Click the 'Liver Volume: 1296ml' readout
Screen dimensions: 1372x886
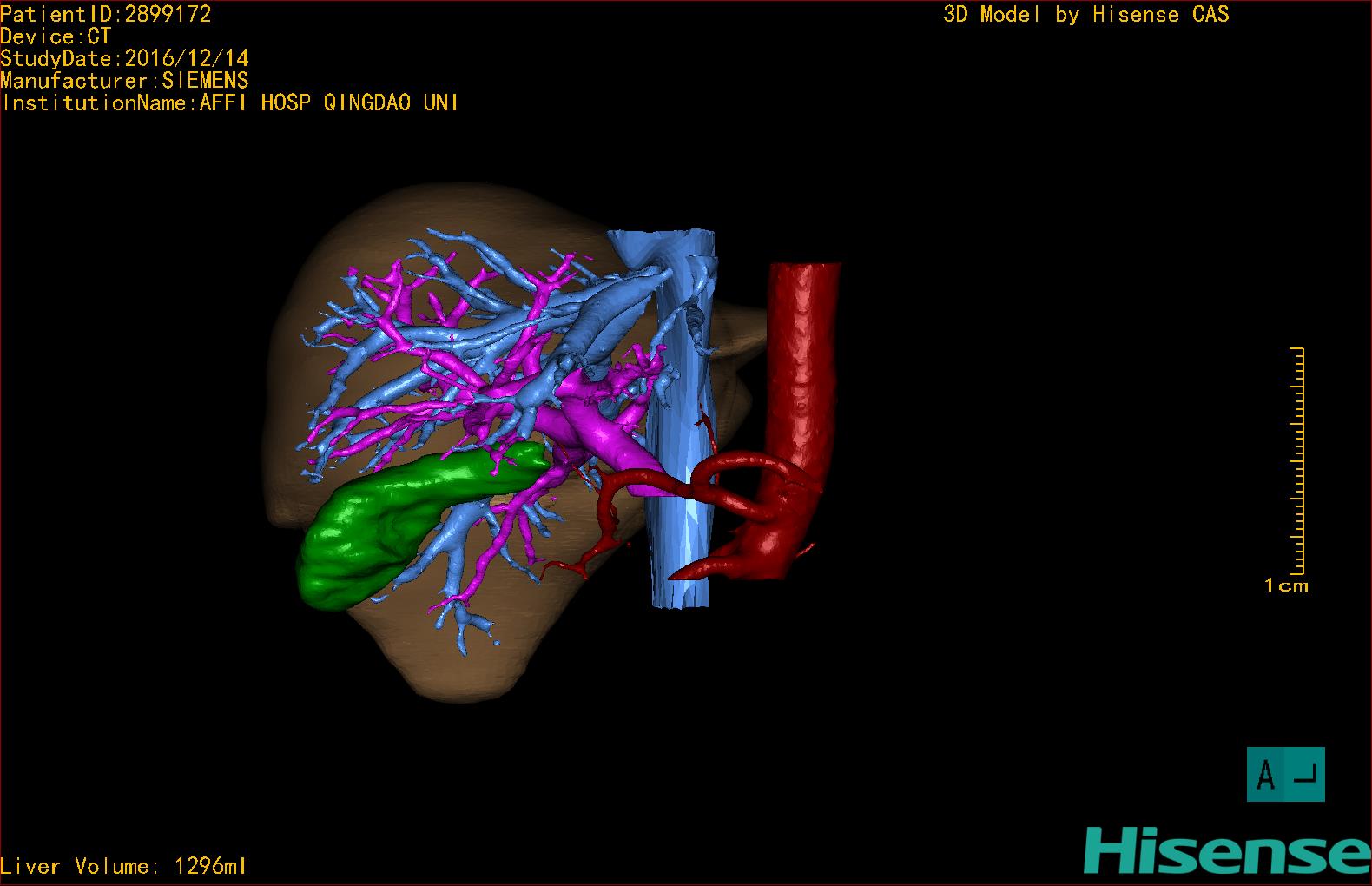[x=123, y=866]
